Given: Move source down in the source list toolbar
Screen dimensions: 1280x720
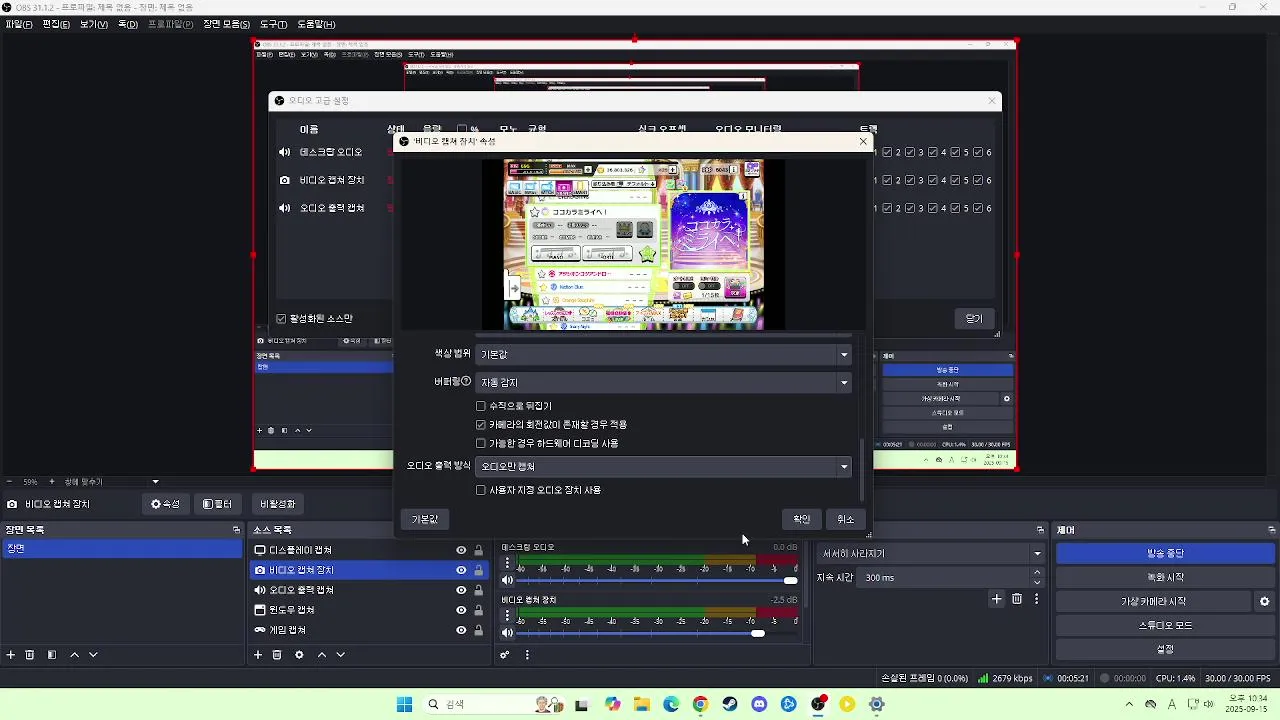Looking at the screenshot, I should pyautogui.click(x=340, y=655).
